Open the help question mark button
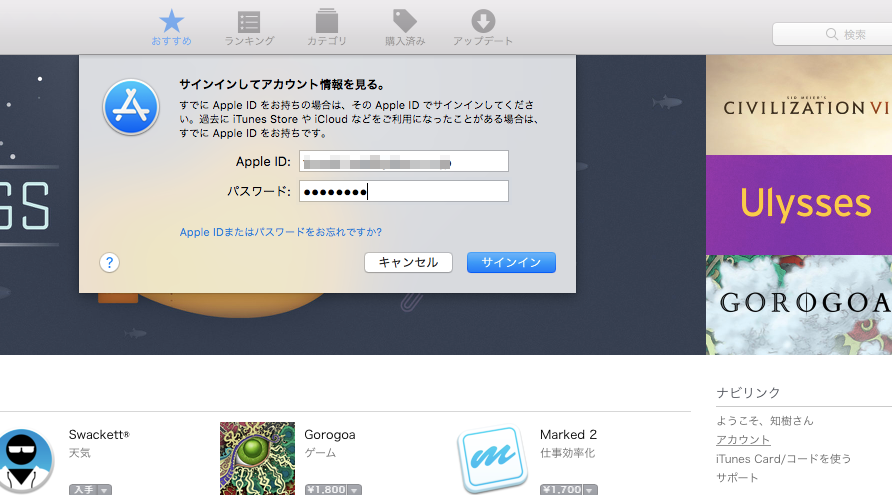This screenshot has width=892, height=495. point(109,263)
